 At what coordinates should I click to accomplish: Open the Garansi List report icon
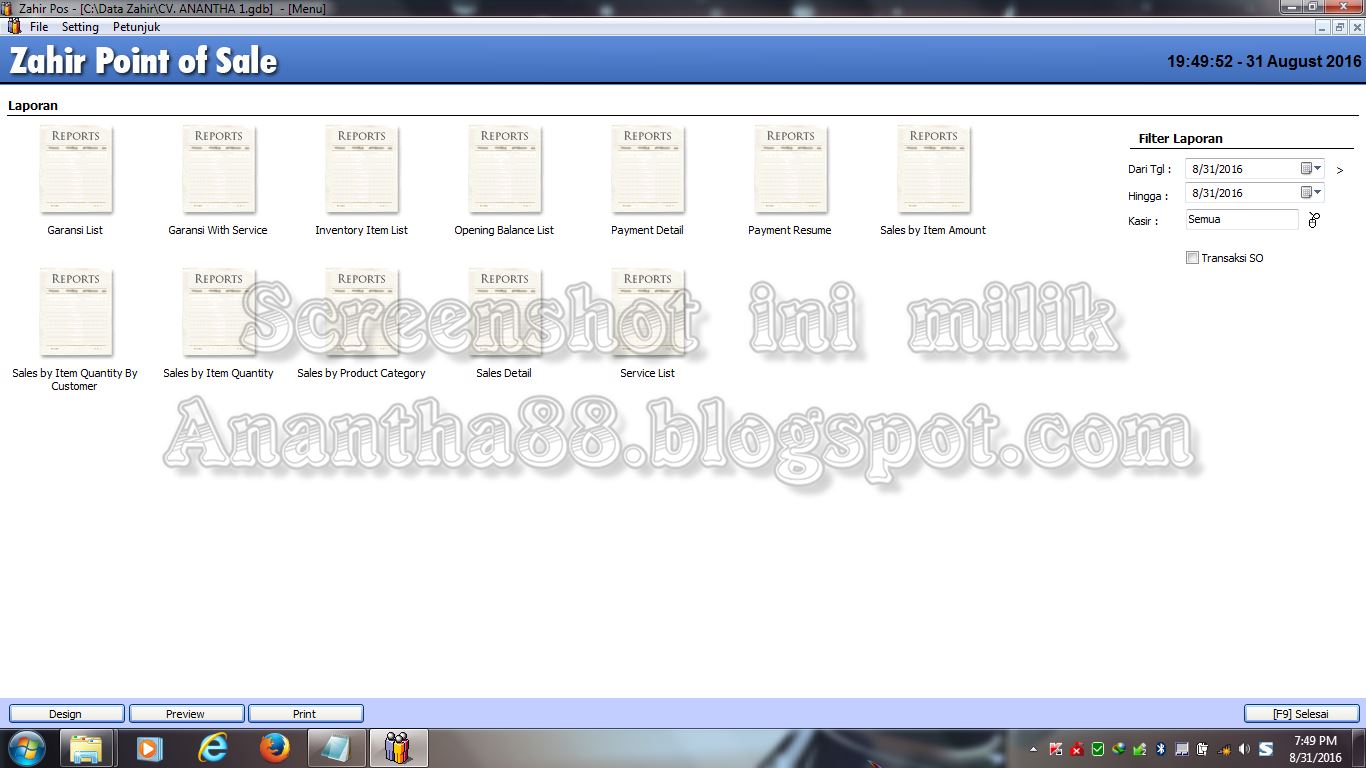click(x=76, y=170)
